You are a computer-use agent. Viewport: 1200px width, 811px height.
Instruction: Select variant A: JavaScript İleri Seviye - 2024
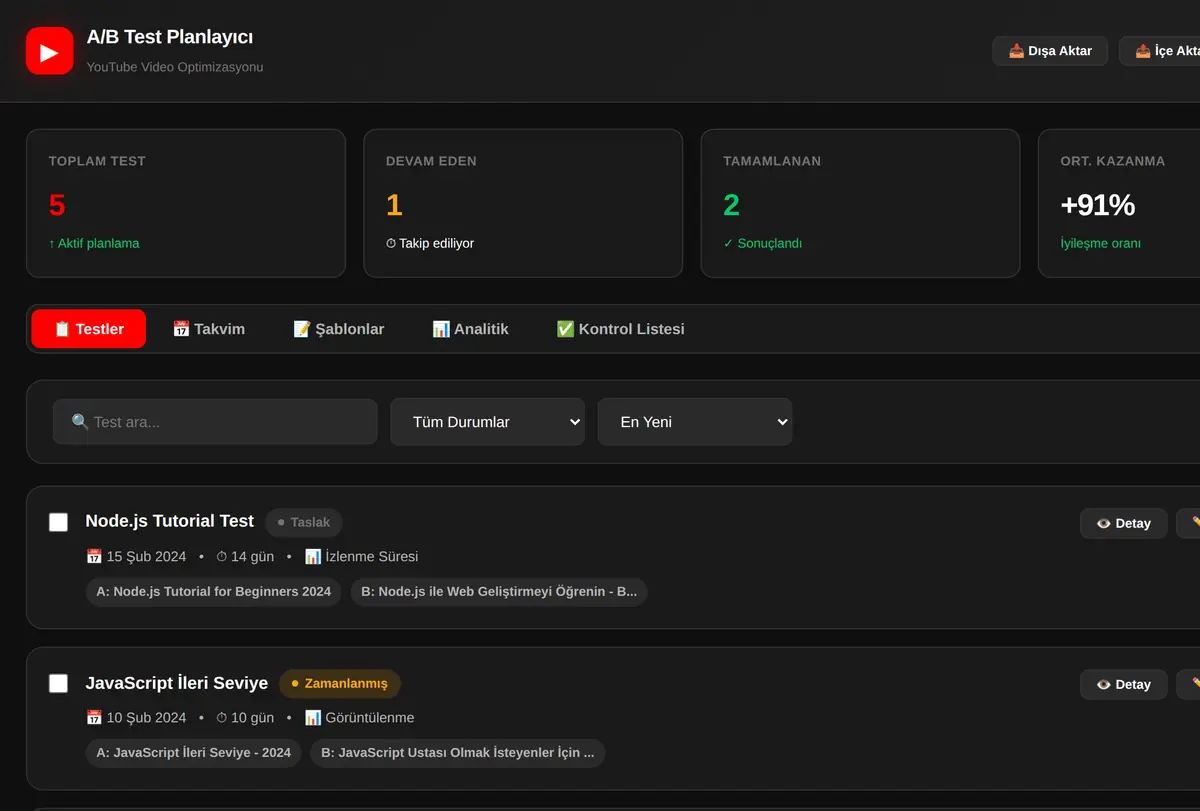point(193,752)
